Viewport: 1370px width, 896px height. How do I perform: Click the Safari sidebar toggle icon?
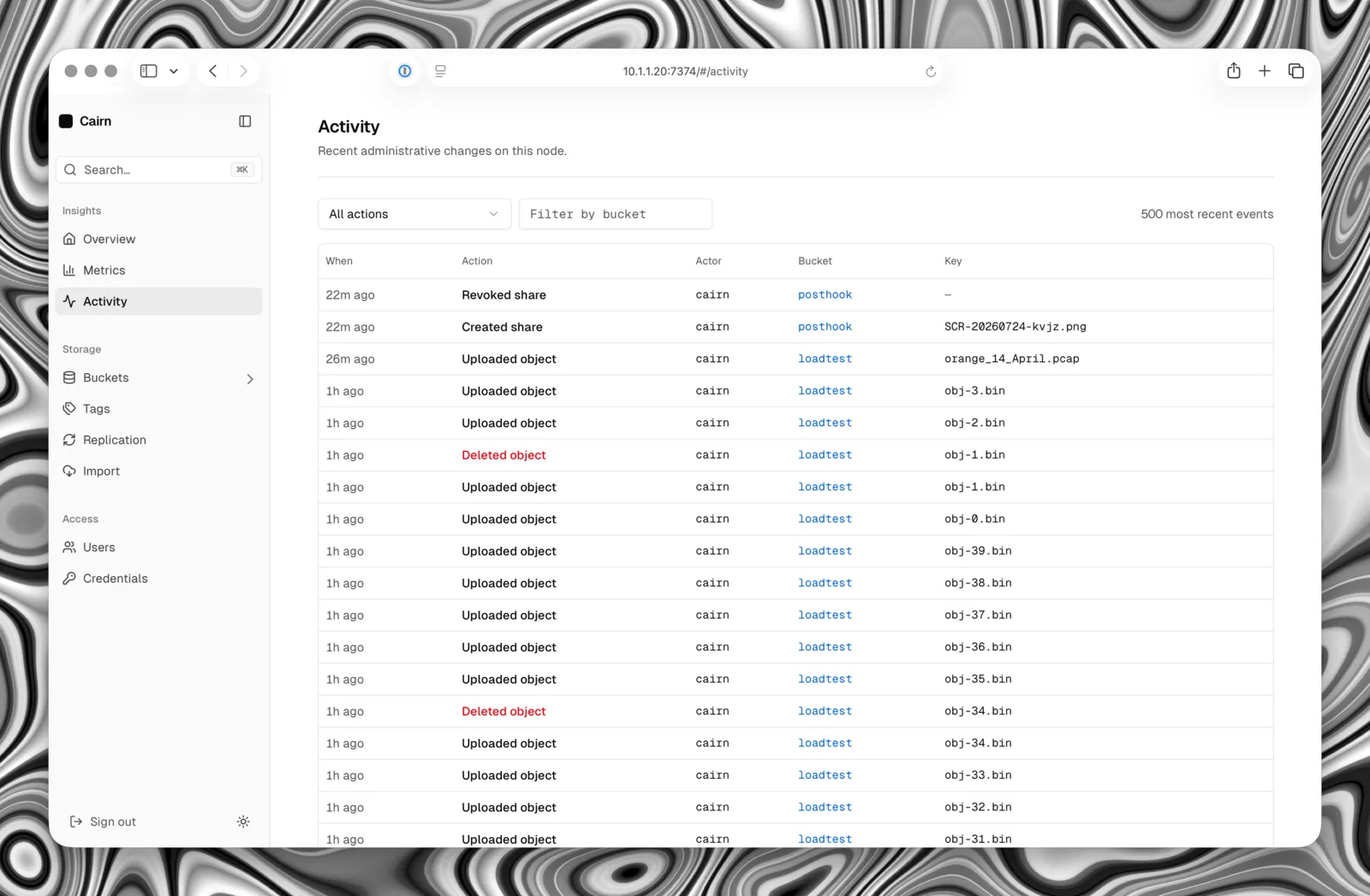click(149, 71)
